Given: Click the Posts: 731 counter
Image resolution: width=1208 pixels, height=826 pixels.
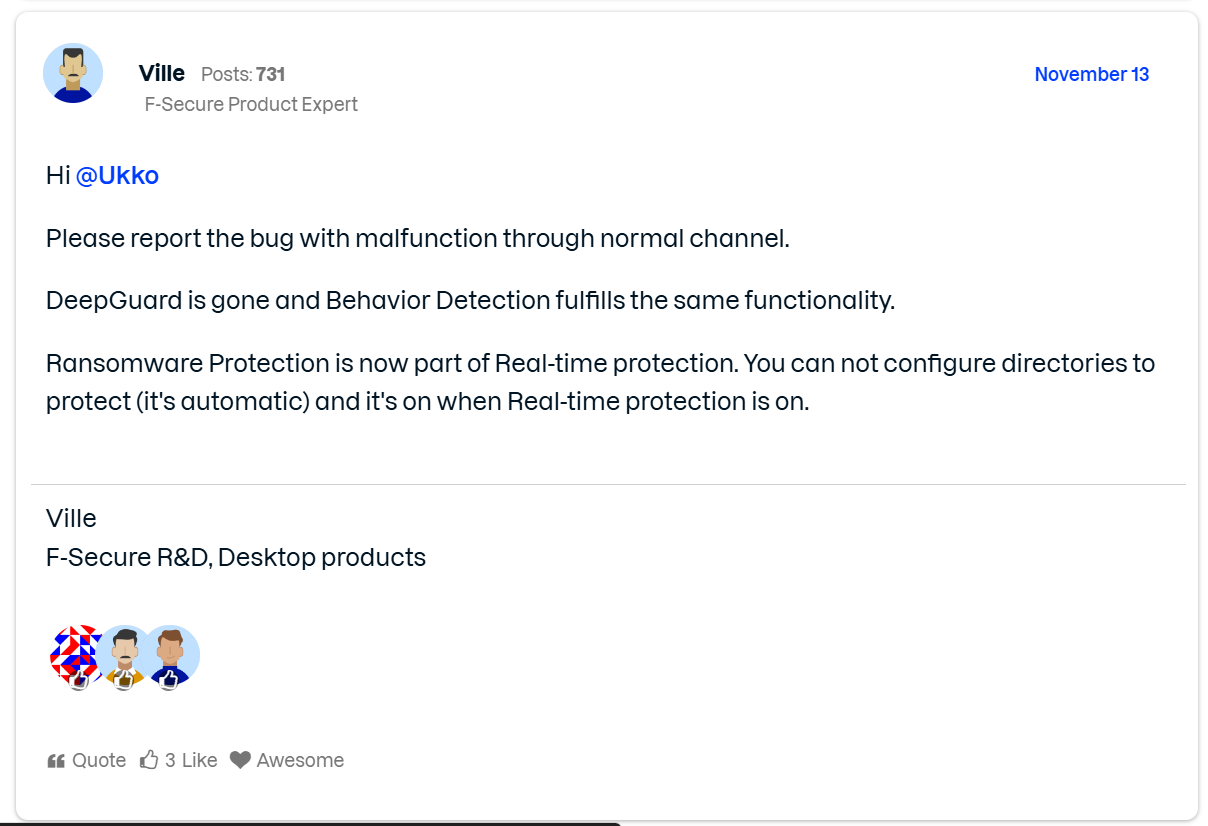Looking at the screenshot, I should pyautogui.click(x=243, y=74).
